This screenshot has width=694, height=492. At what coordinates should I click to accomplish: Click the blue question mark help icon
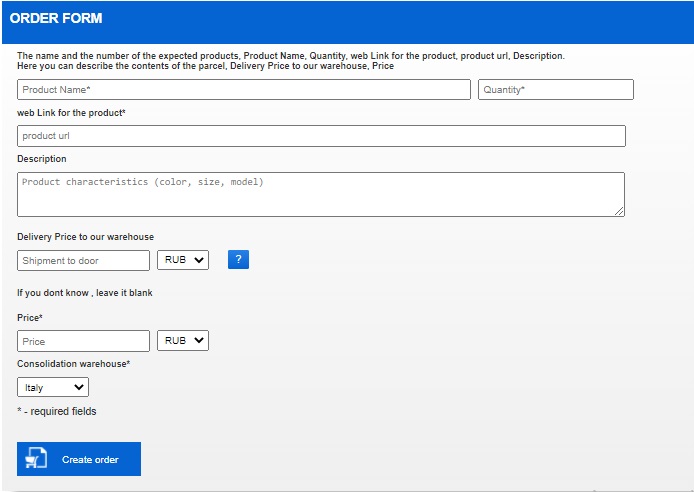pos(238,259)
